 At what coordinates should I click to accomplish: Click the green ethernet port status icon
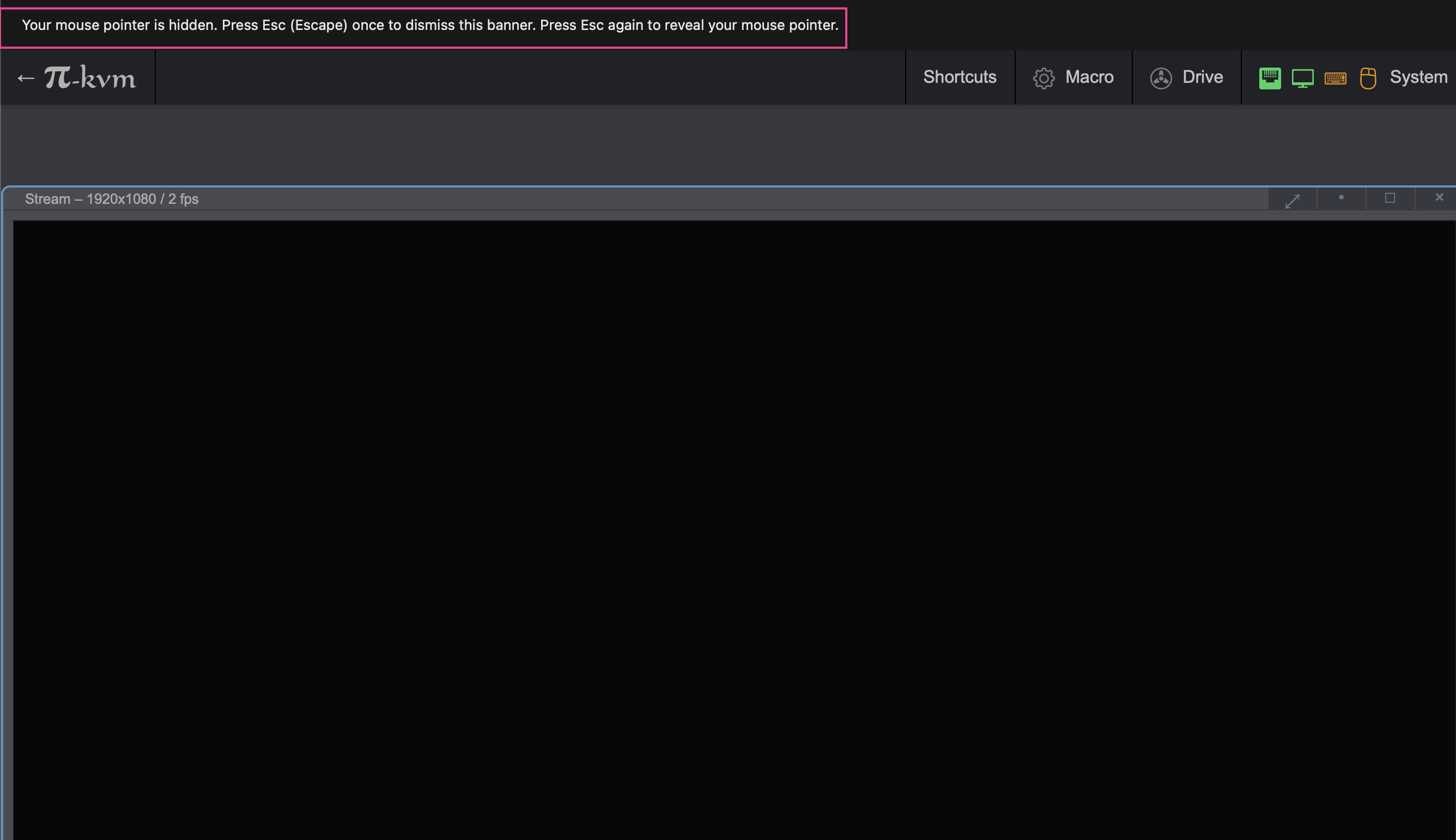(x=1270, y=78)
